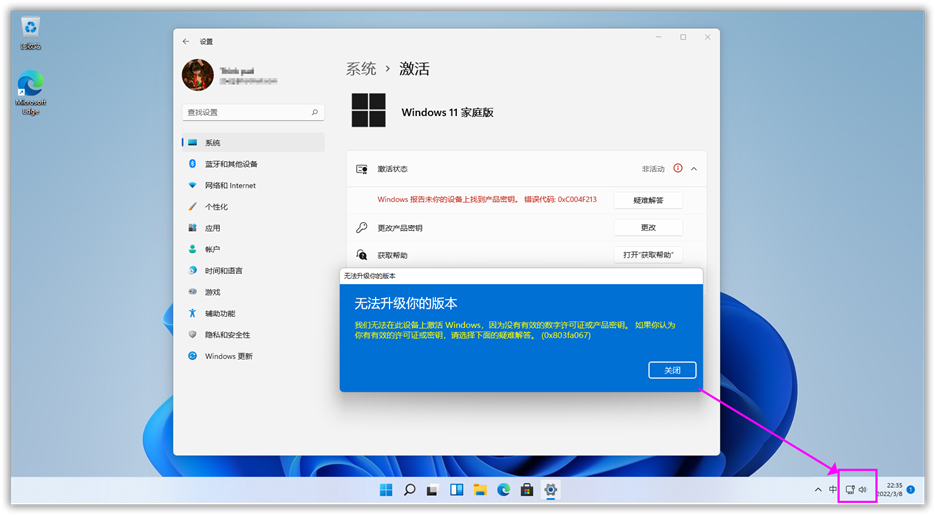The width and height of the screenshot is (935, 515).
Task: Click the volume speaker icon in system tray
Action: point(863,490)
